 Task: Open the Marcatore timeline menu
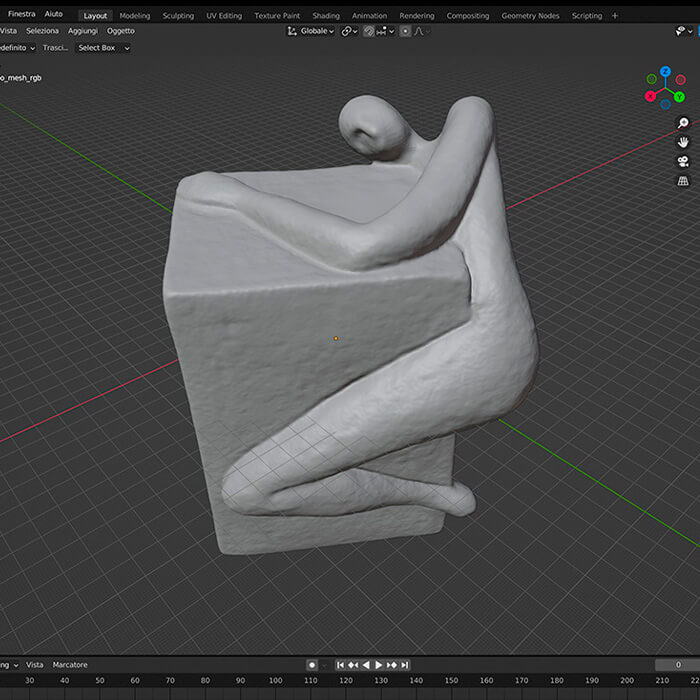coord(70,665)
